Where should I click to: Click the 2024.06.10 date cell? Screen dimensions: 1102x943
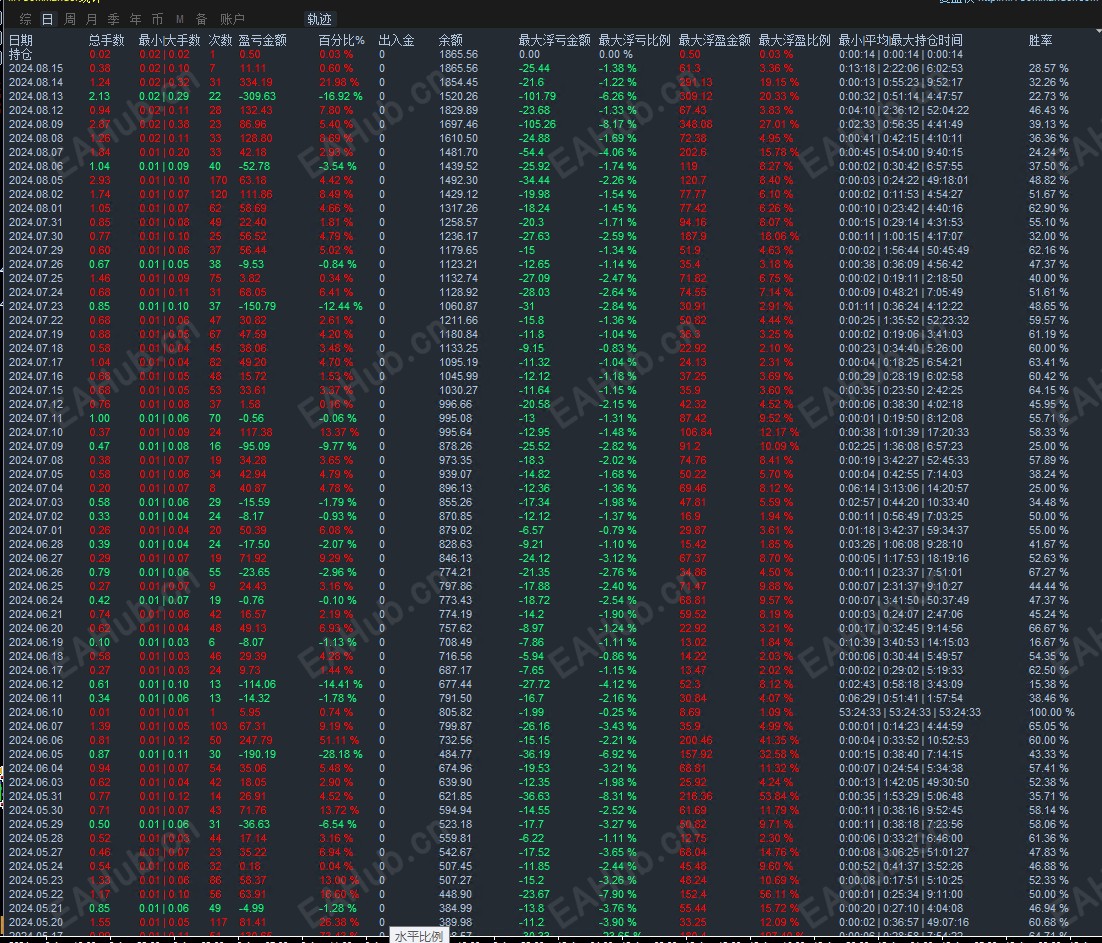point(36,713)
